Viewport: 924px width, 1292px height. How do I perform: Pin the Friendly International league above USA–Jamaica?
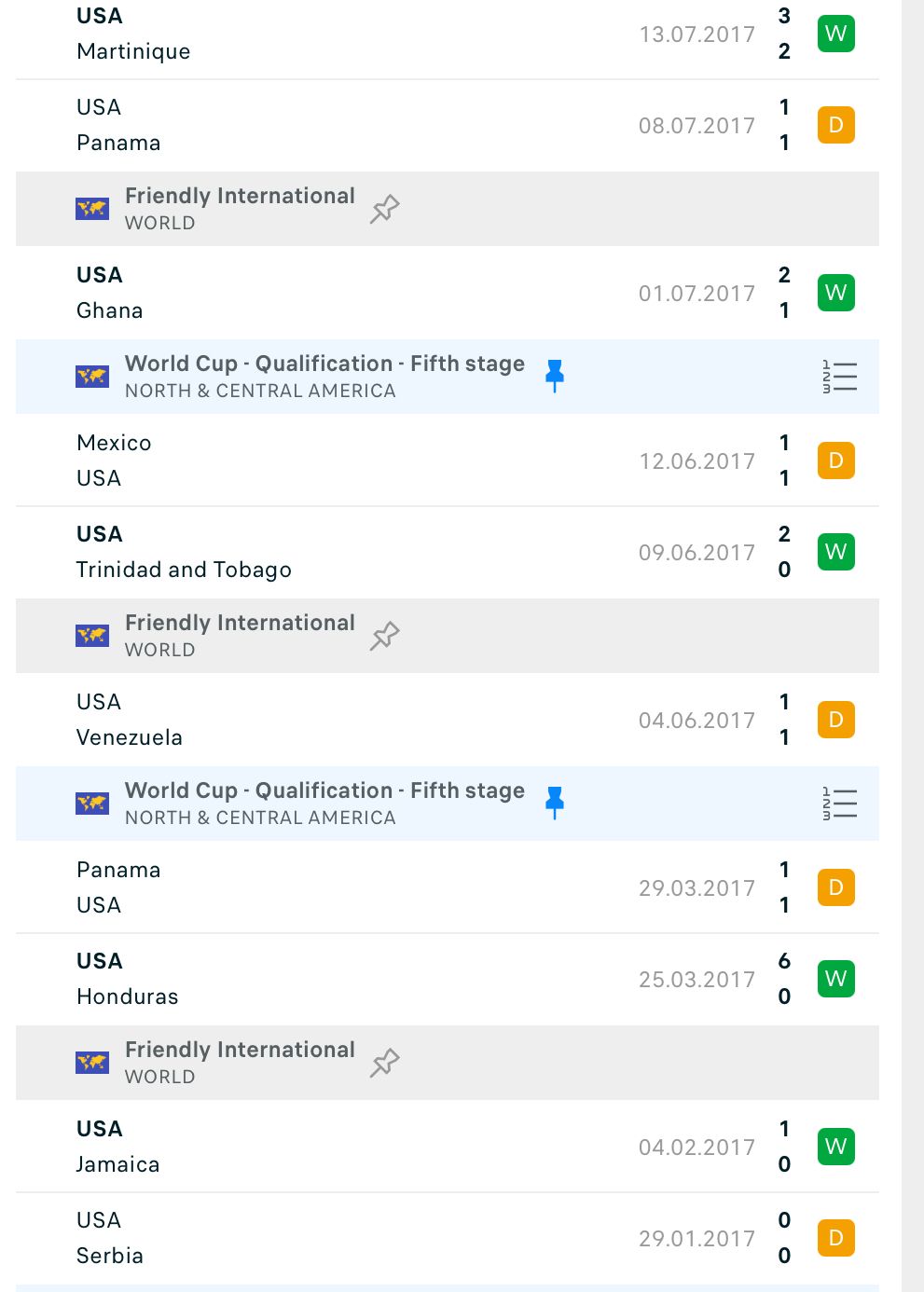tap(384, 1063)
